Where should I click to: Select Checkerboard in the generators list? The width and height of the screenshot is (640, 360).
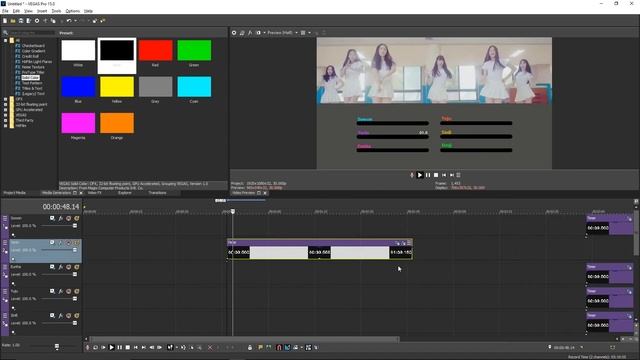click(x=33, y=46)
